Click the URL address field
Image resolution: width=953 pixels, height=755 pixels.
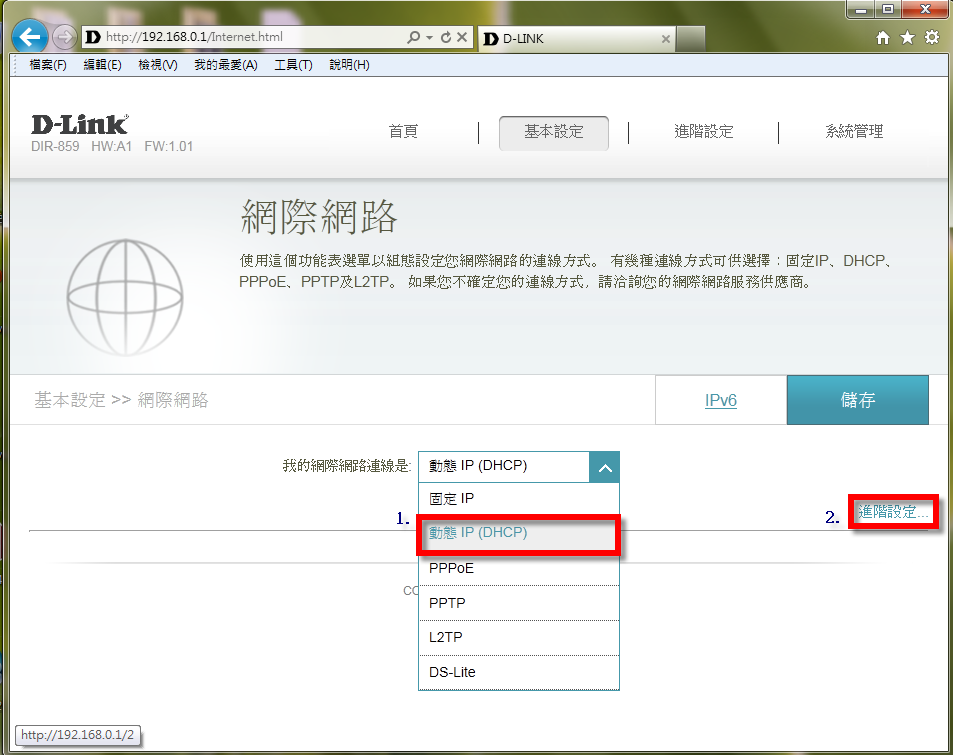coord(250,38)
